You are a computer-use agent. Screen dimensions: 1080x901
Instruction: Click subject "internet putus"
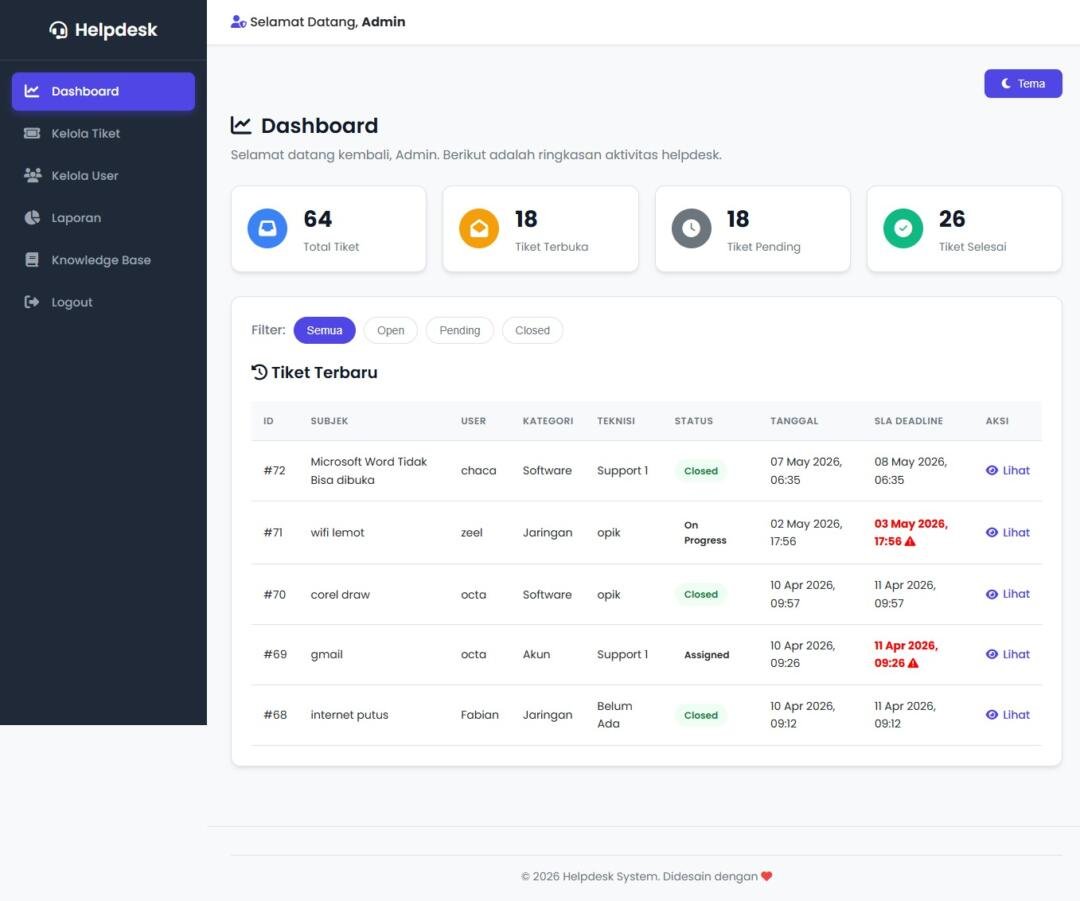(x=349, y=715)
